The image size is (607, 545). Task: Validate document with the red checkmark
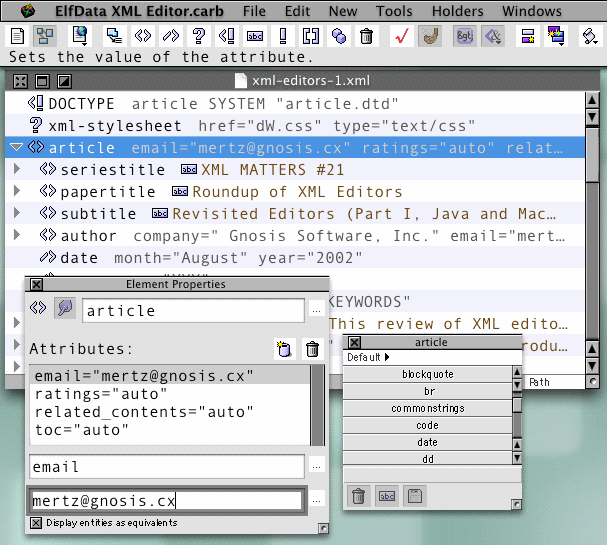click(x=402, y=36)
